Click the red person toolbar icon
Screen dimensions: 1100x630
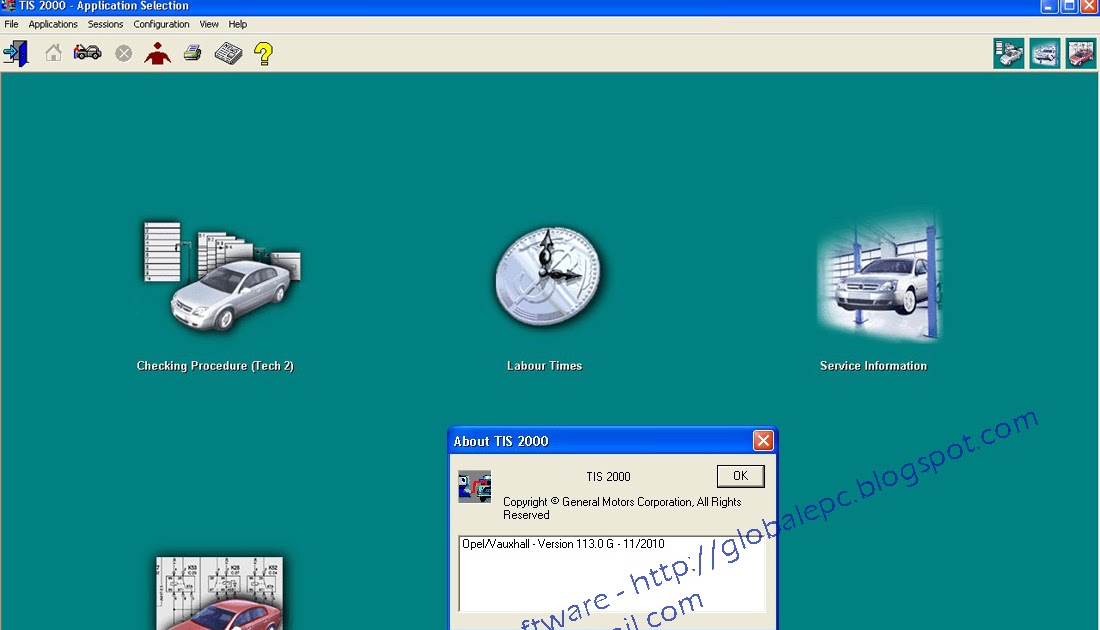157,53
